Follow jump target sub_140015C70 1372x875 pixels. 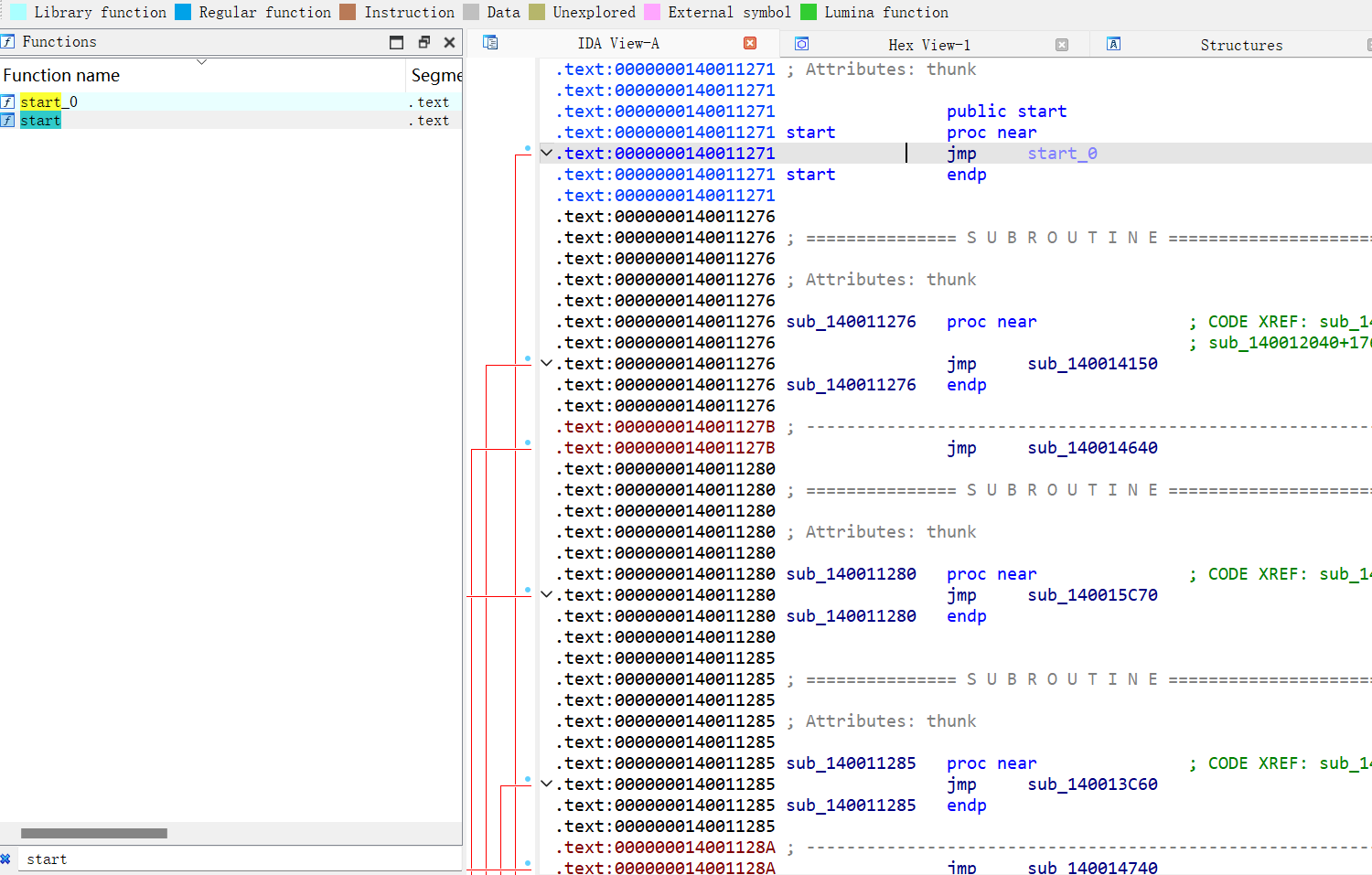point(1092,595)
